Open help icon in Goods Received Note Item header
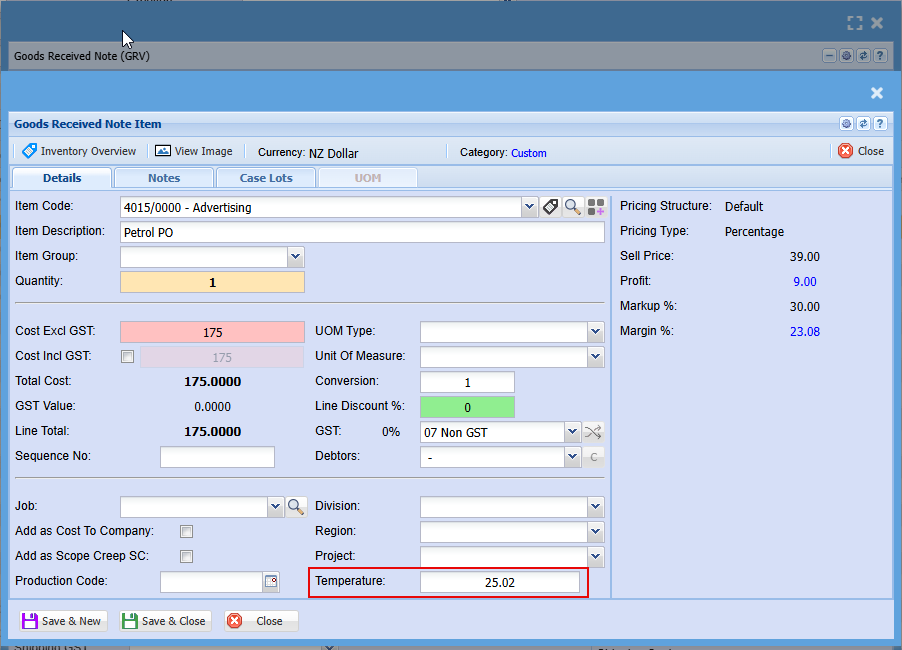Viewport: 902px width, 650px height. coord(880,124)
